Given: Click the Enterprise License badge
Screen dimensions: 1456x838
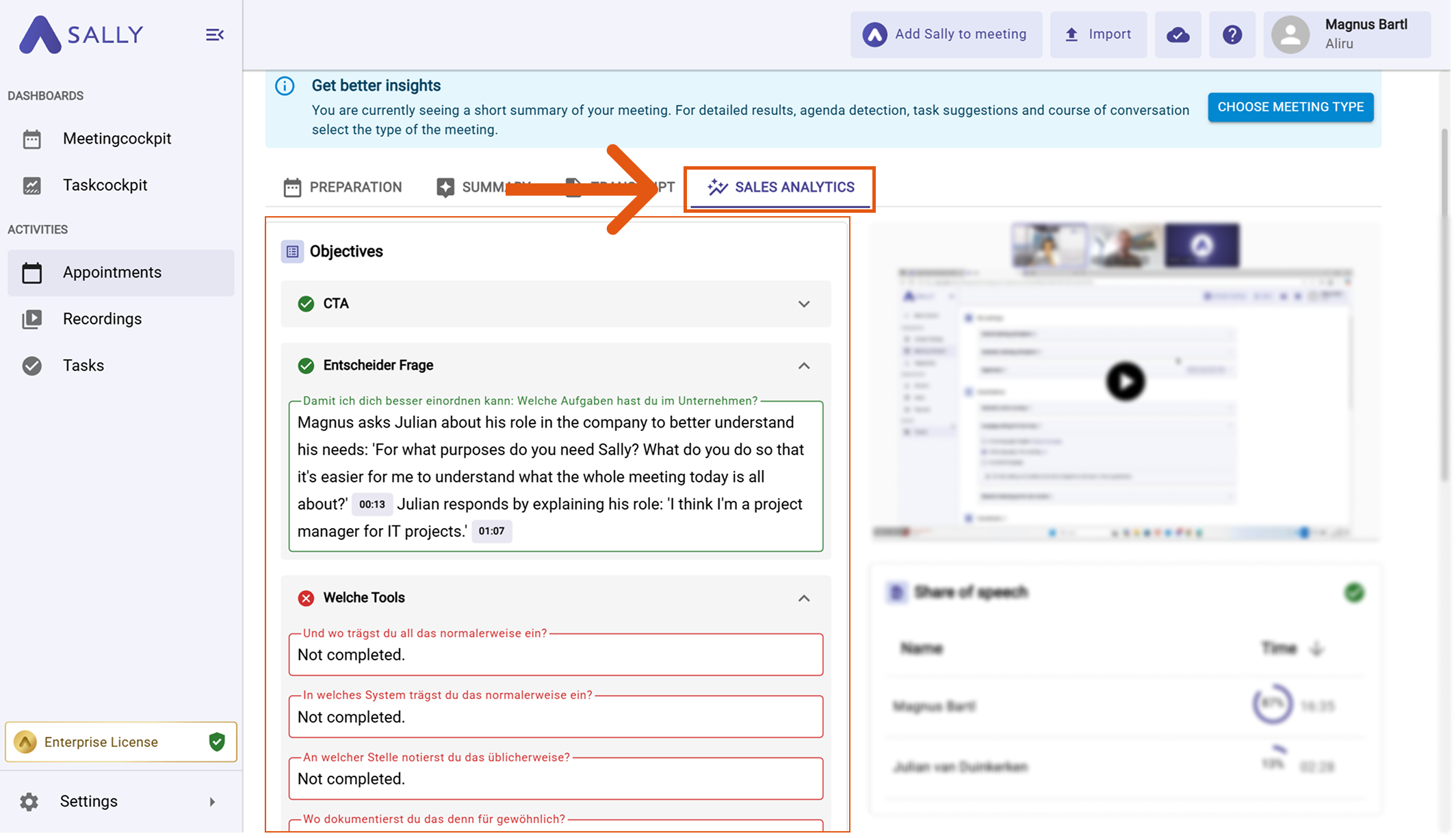Looking at the screenshot, I should click(121, 742).
